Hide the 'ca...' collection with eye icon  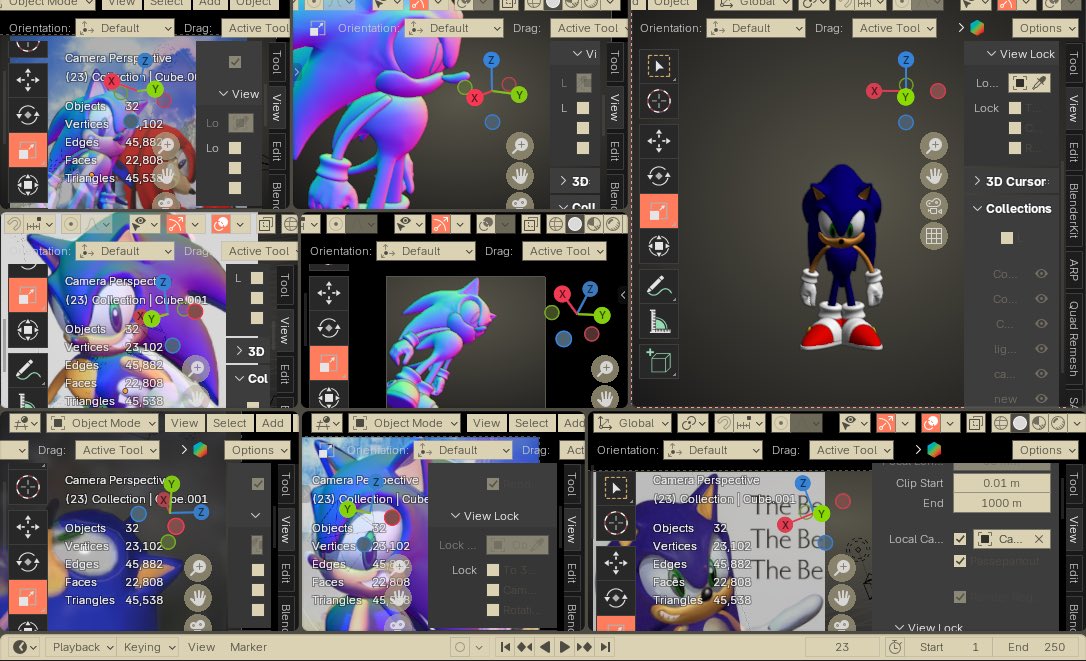(1041, 373)
